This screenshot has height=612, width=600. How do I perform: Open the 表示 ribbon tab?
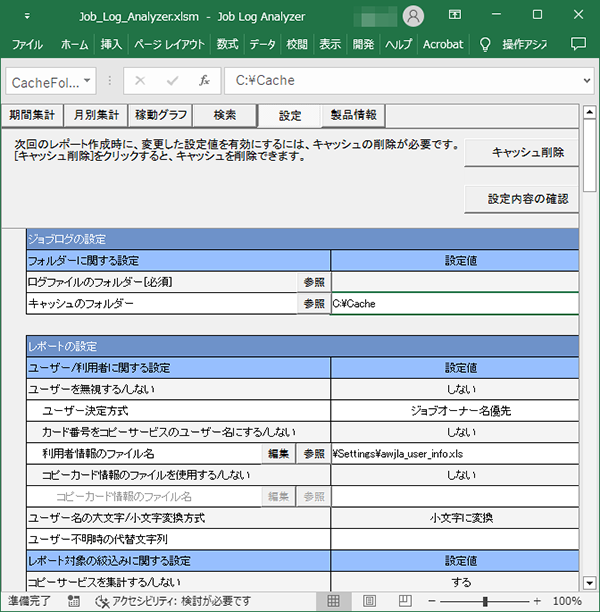pos(330,44)
